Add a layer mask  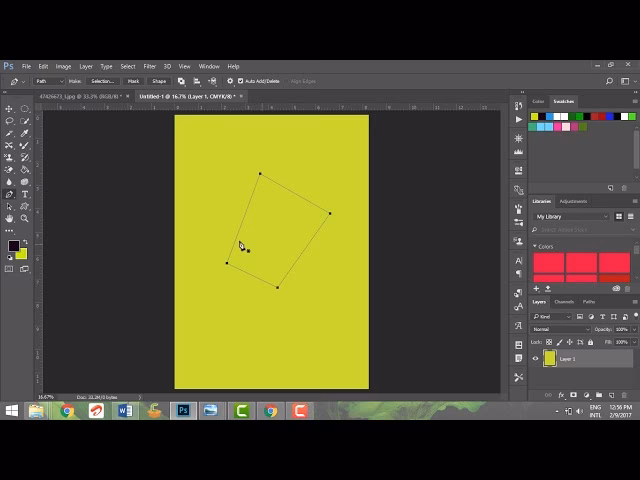pyautogui.click(x=573, y=395)
